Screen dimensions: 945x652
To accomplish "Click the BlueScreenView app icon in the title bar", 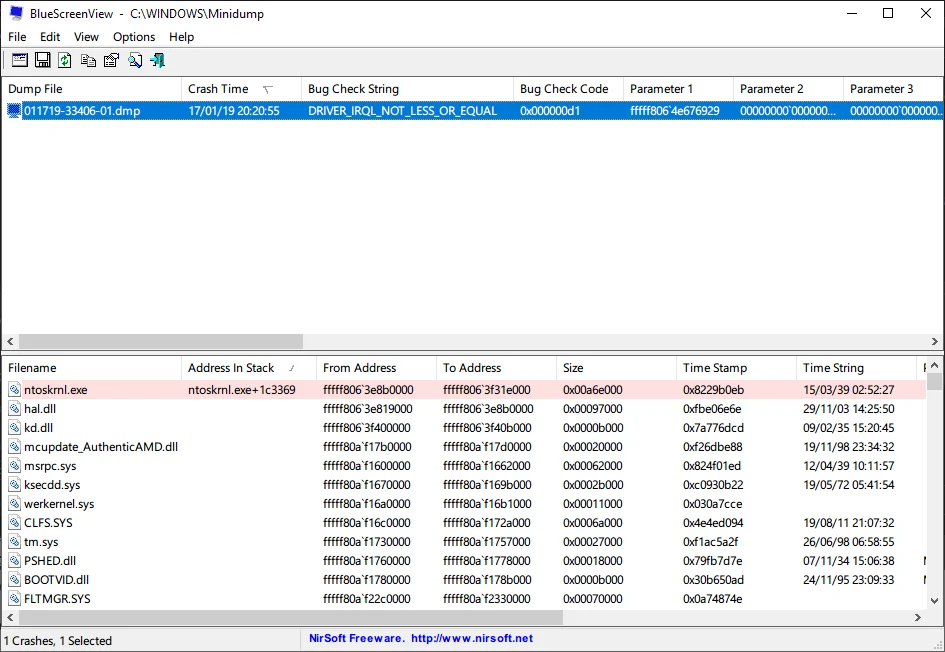I will 16,13.
